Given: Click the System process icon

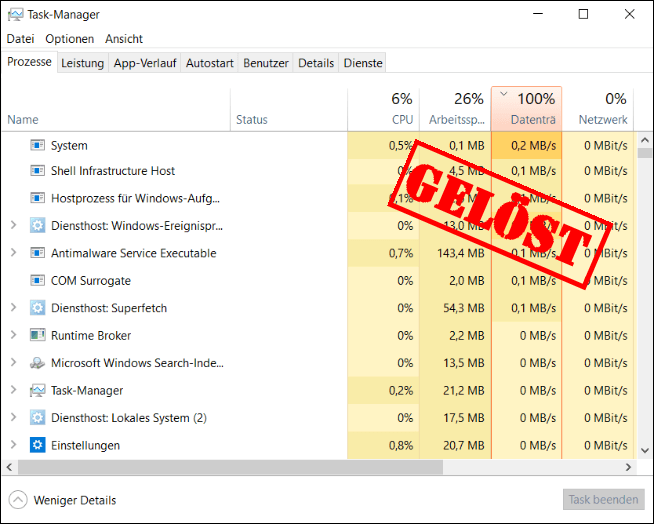Looking at the screenshot, I should point(38,145).
